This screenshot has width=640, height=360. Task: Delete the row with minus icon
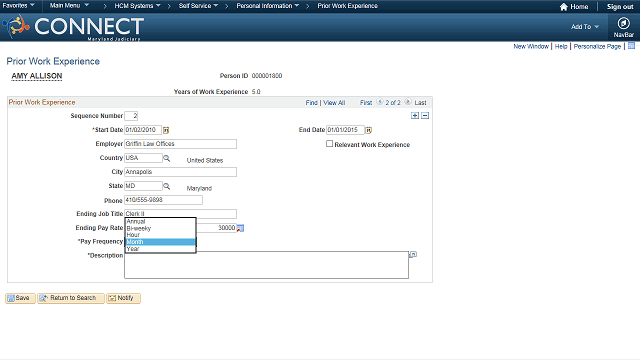[x=425, y=116]
